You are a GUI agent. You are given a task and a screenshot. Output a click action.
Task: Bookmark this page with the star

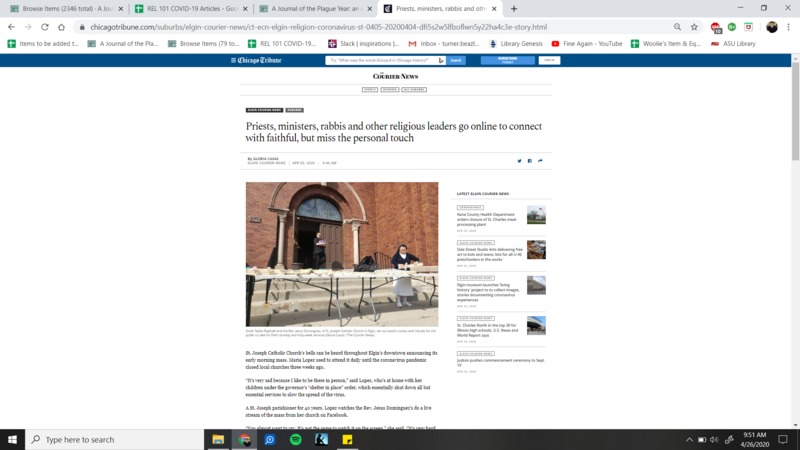(x=694, y=27)
